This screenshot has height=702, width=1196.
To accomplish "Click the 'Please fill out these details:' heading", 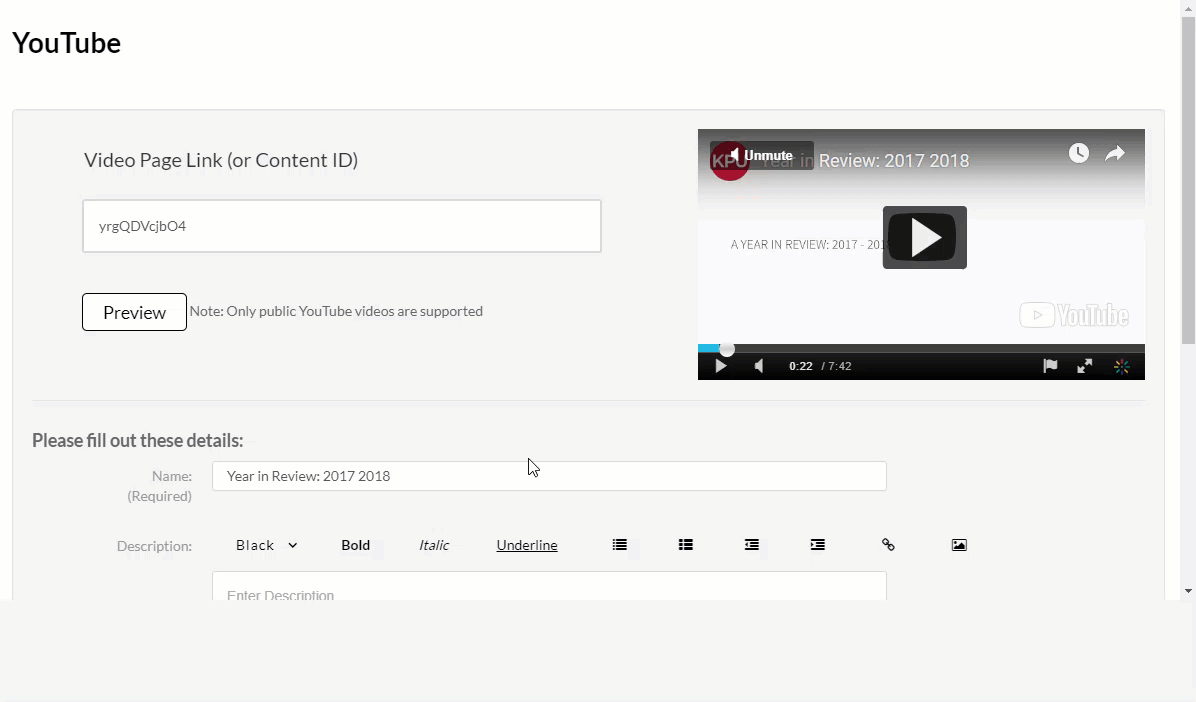I will pos(137,440).
